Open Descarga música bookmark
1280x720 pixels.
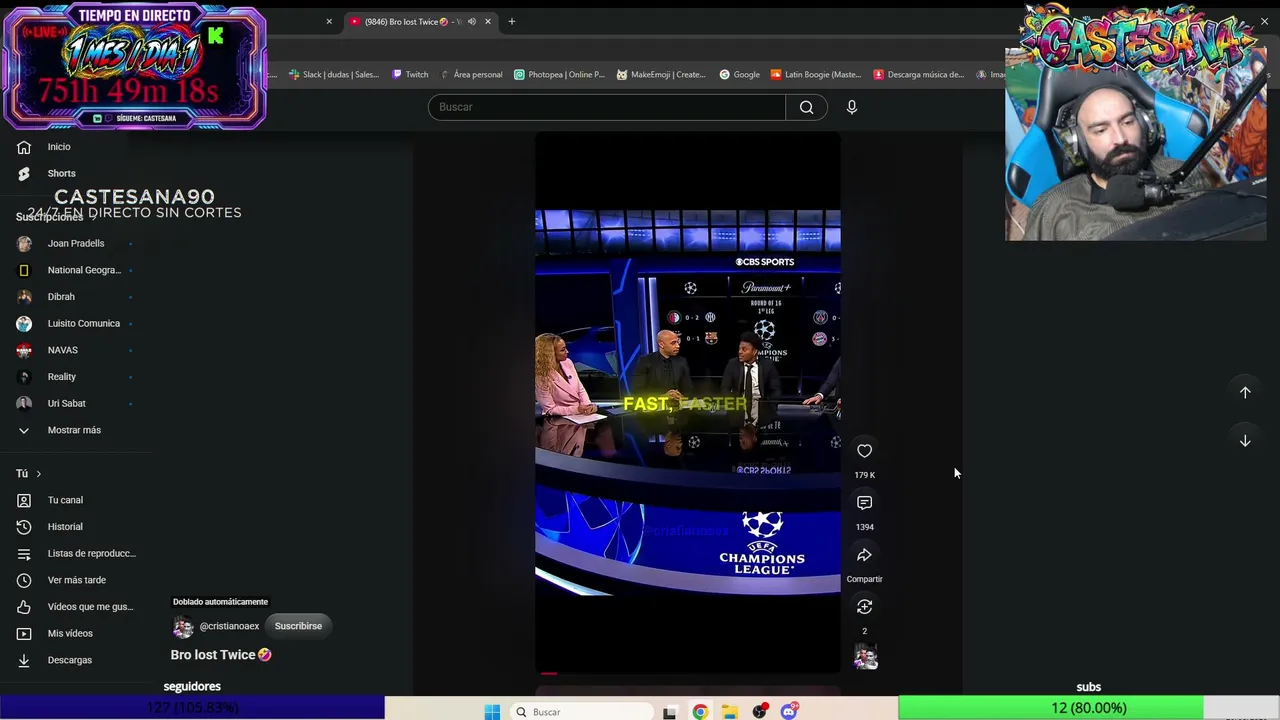point(918,75)
